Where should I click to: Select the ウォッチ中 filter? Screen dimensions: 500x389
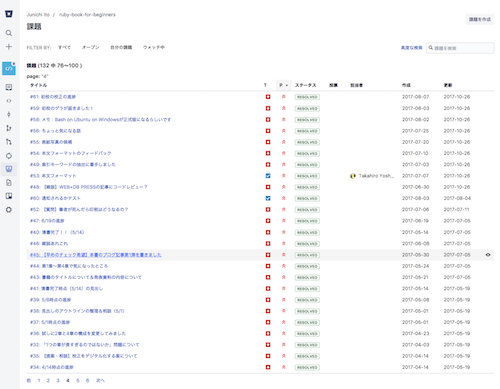154,47
